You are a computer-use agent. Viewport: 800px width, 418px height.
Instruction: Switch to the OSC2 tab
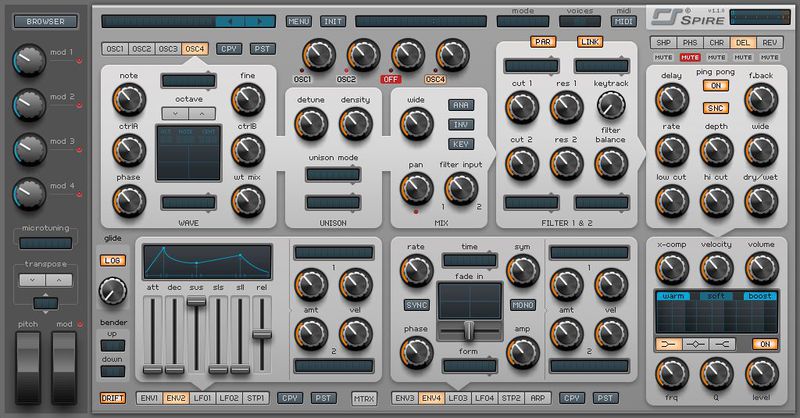142,48
